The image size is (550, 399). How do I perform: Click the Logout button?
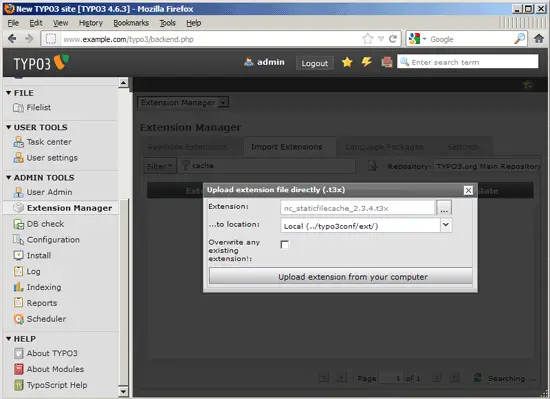click(315, 63)
